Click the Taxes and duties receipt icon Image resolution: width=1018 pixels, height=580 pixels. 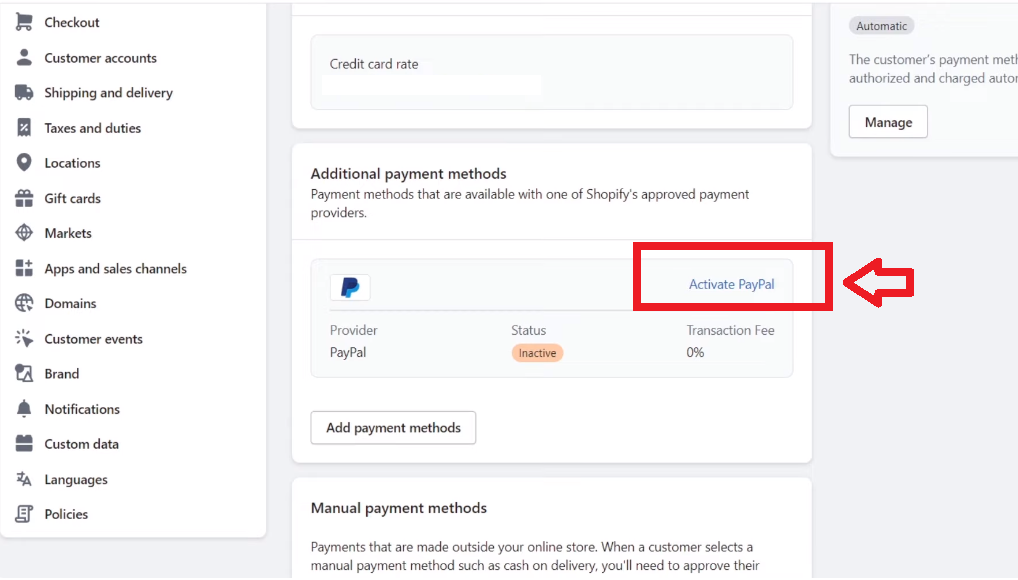(x=24, y=127)
